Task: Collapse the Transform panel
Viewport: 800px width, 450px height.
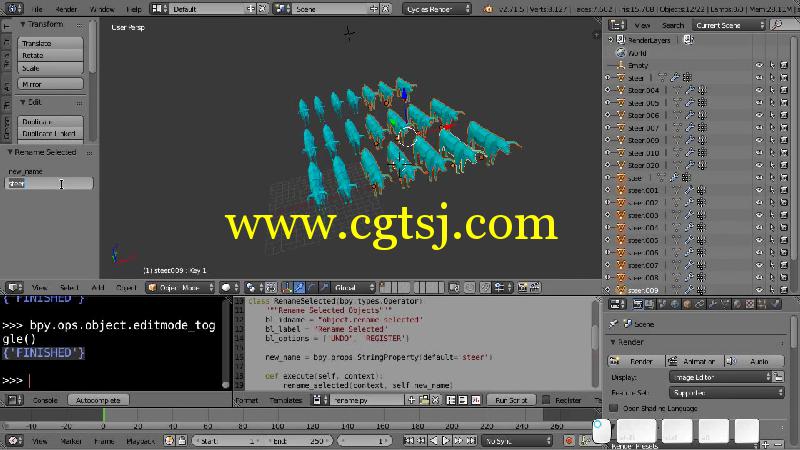Action: click(23, 24)
